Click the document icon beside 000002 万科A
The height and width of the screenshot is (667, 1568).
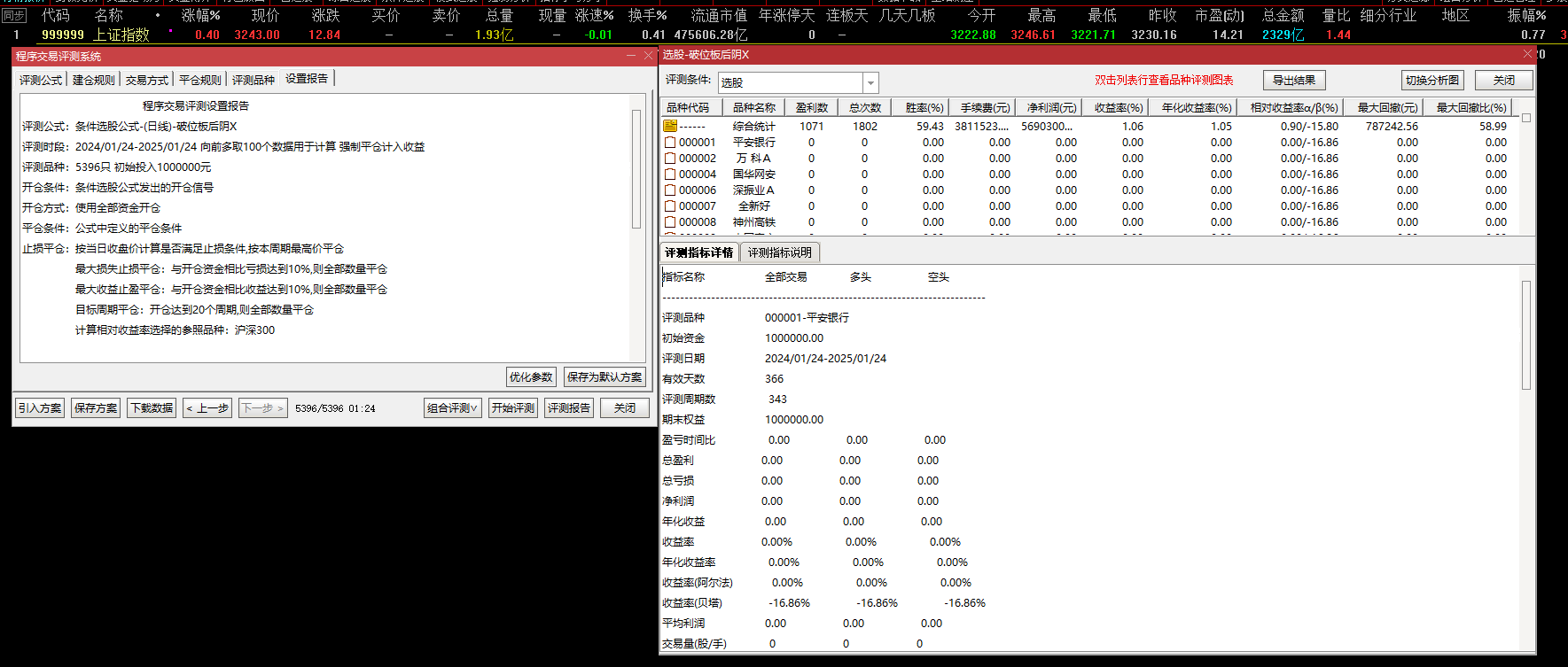[670, 158]
